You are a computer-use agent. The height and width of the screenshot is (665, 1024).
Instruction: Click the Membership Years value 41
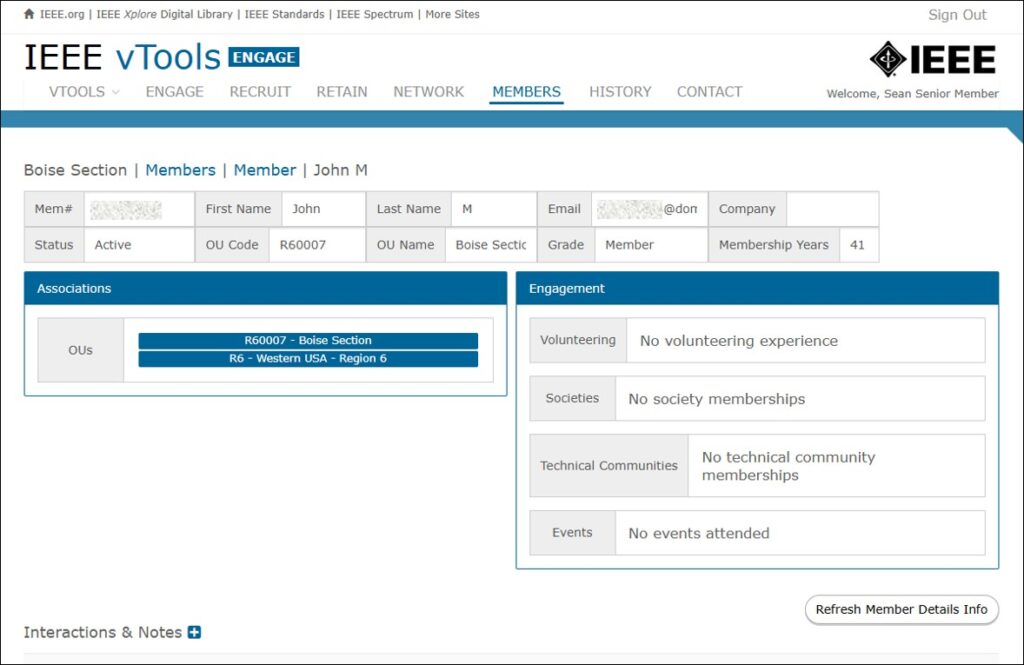pos(857,245)
